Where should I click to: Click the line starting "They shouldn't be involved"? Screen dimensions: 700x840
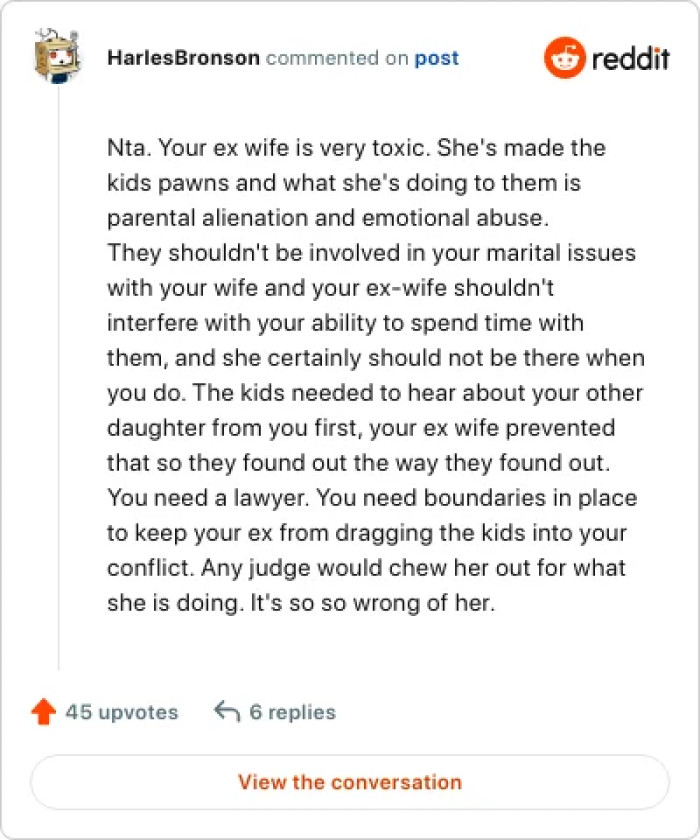pos(371,253)
